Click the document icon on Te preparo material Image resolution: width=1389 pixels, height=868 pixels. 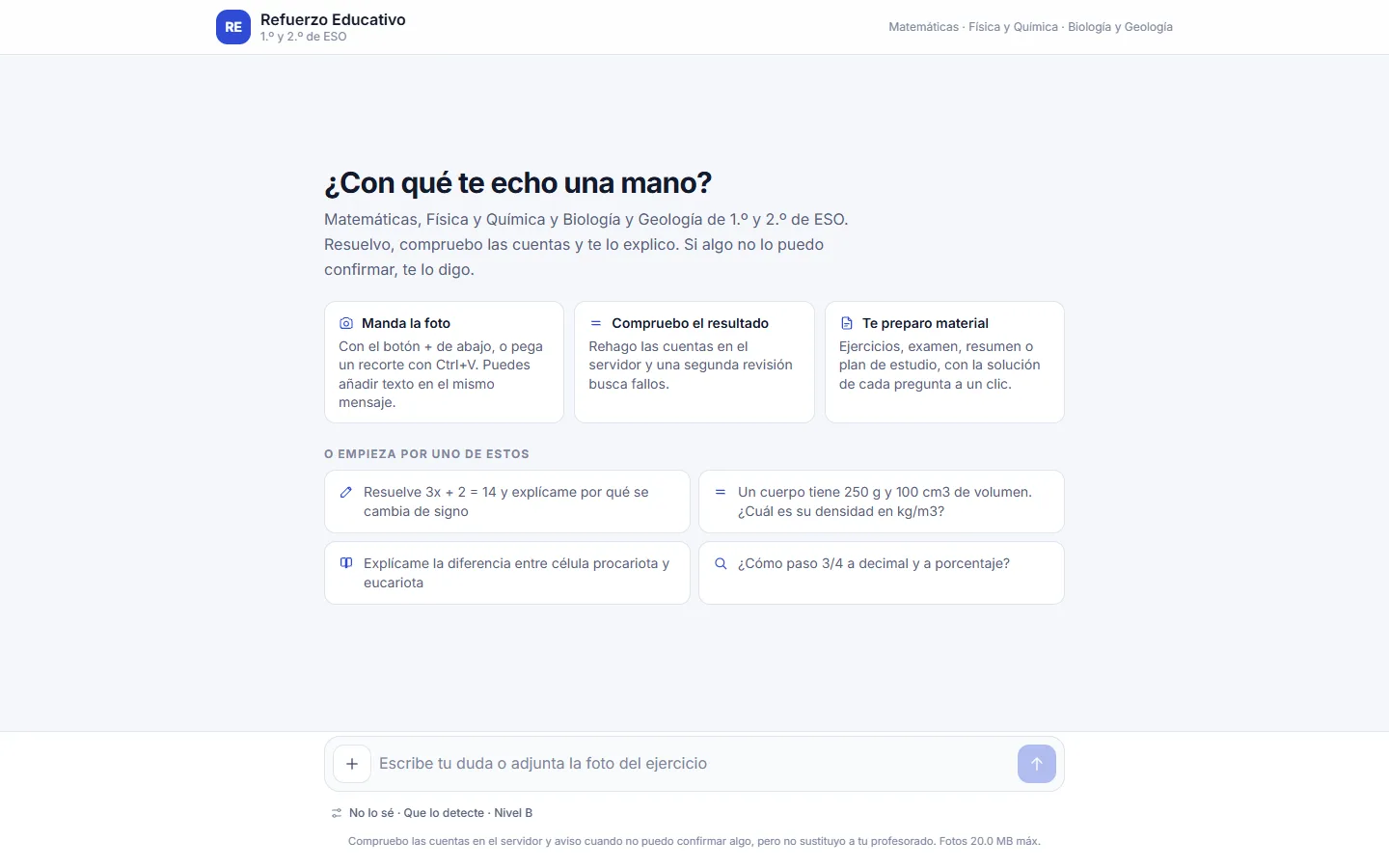click(x=847, y=323)
